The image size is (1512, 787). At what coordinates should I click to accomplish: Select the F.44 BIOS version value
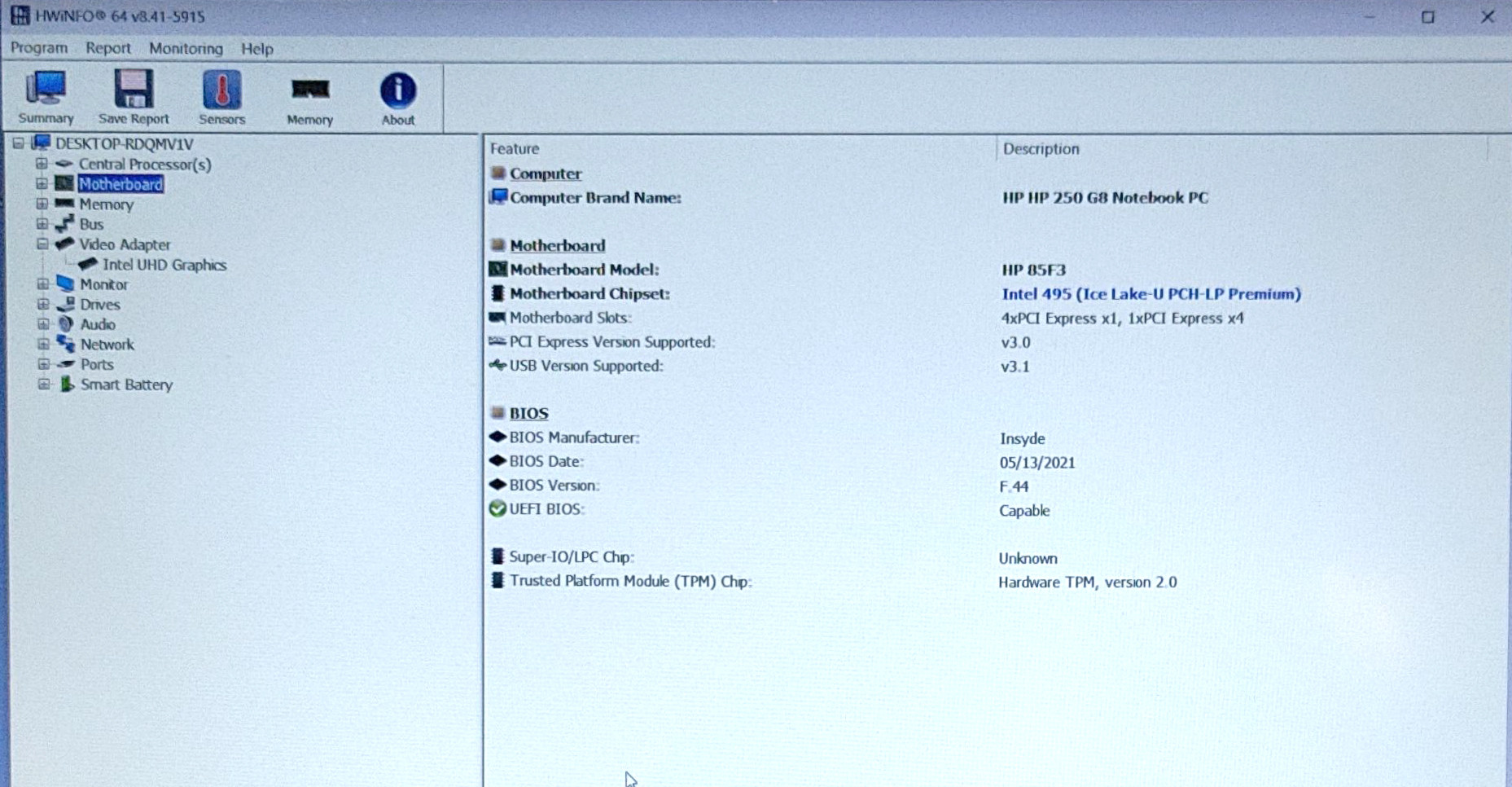(x=1014, y=486)
